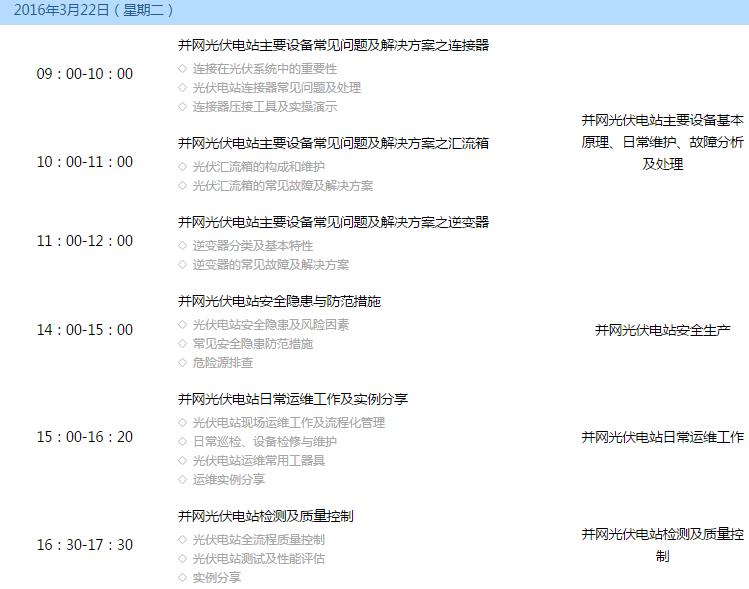
Task: Click the diamond bullet beside 连接器压接工具及实操演示
Action: [x=182, y=107]
